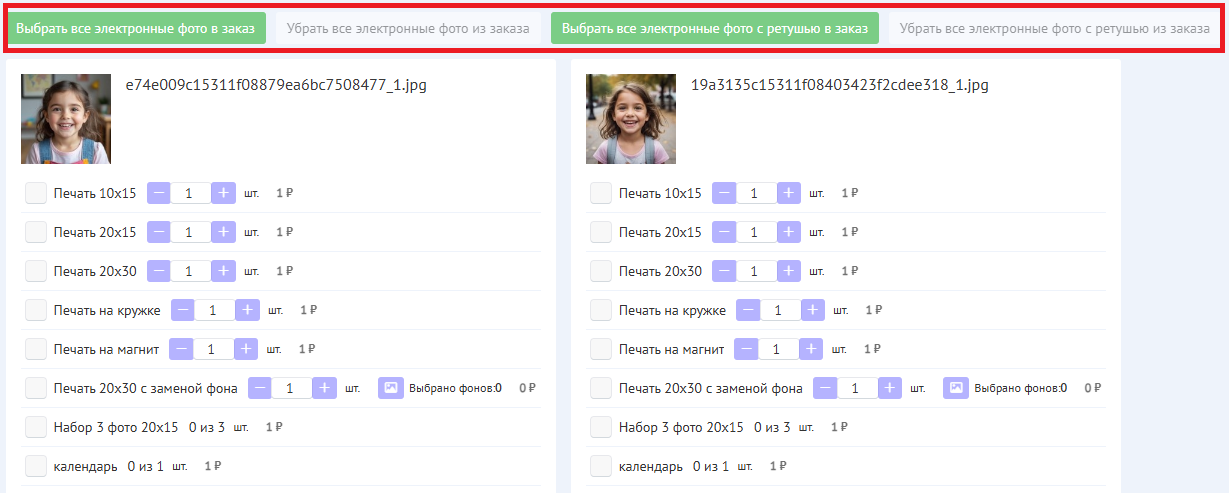
Task: Enable Печать на кружке for first photo
Action: tap(36, 310)
